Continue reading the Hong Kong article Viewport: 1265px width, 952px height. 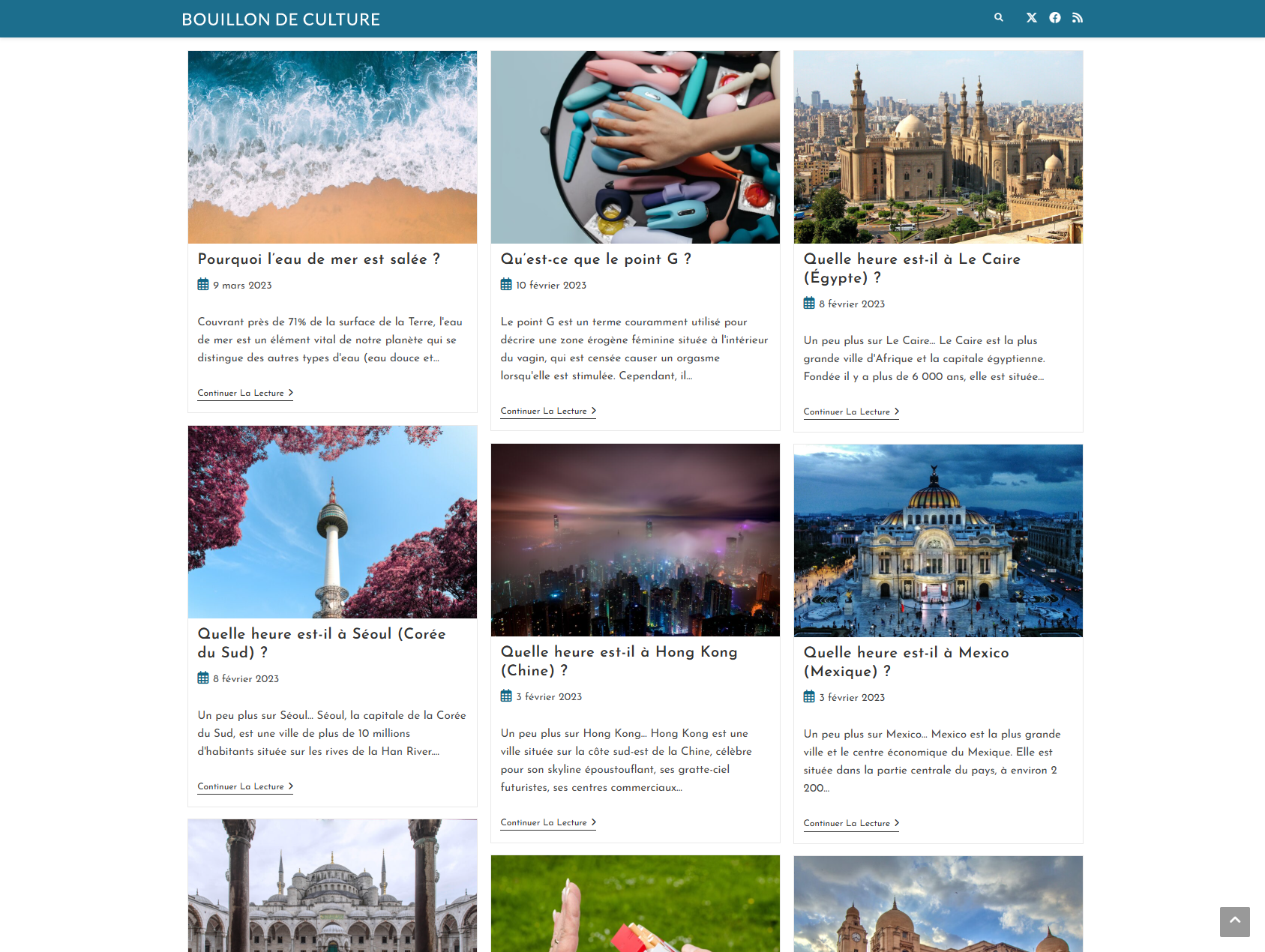pos(548,822)
